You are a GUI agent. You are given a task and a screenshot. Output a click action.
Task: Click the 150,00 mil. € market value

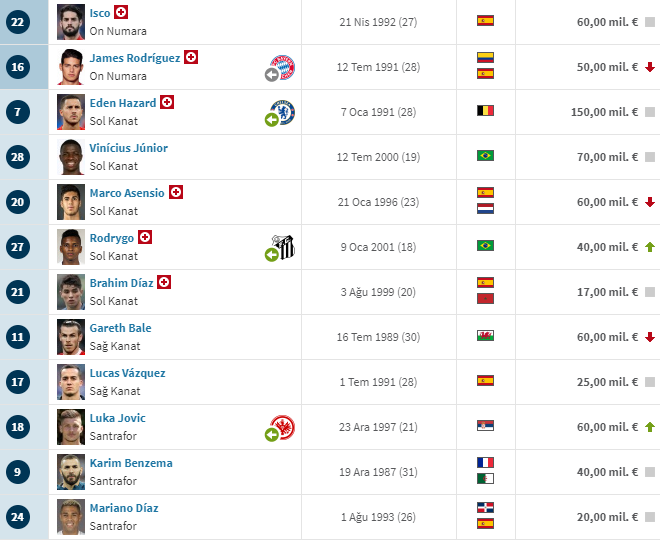[x=604, y=112]
